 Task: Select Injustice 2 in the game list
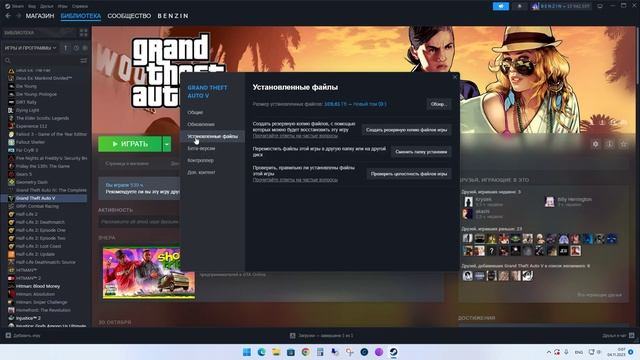click(28, 318)
